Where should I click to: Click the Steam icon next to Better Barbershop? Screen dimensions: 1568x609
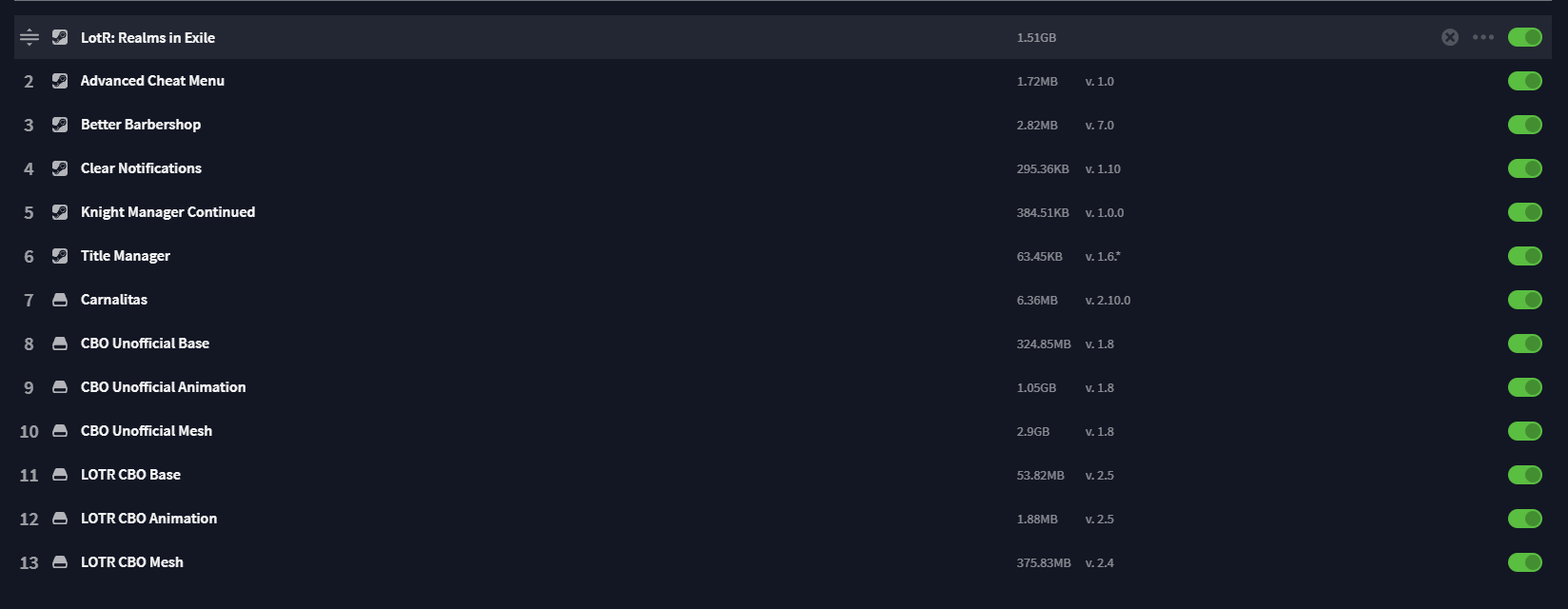click(x=60, y=125)
